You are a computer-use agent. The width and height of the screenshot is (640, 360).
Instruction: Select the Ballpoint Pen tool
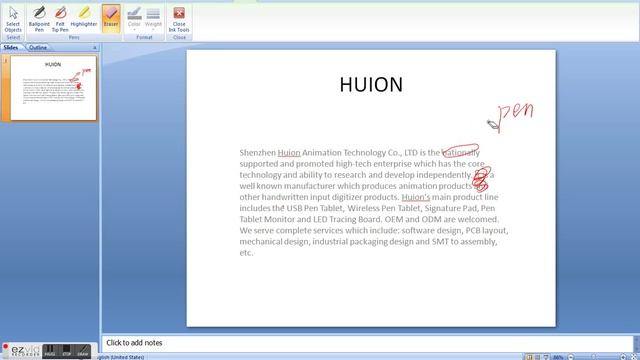point(39,20)
